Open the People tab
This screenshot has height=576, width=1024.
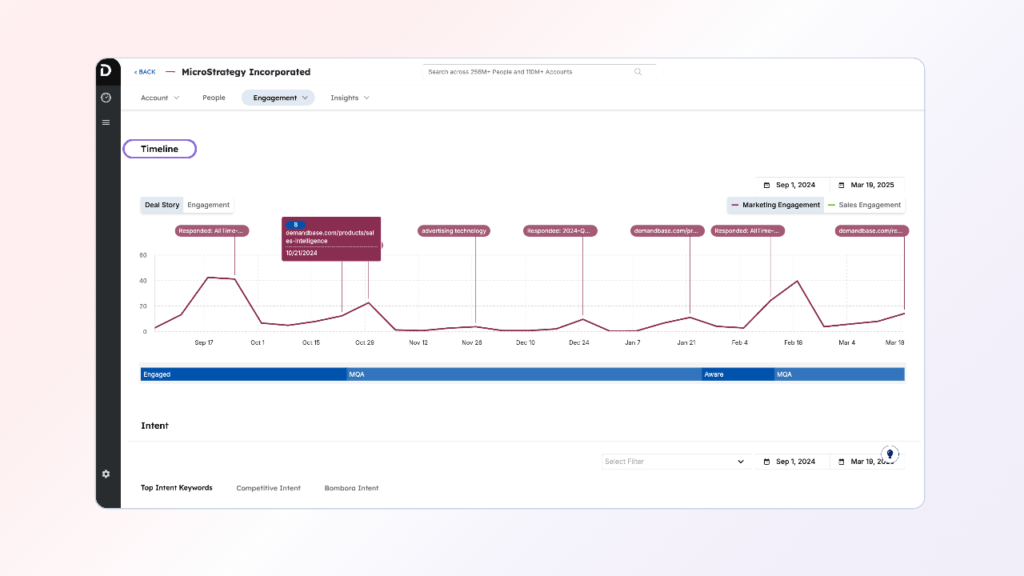point(214,98)
